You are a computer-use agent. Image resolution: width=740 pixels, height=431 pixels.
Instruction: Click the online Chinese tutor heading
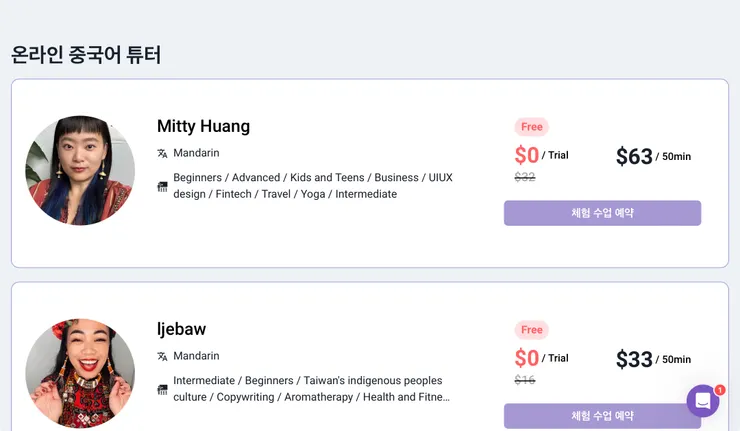pyautogui.click(x=85, y=54)
